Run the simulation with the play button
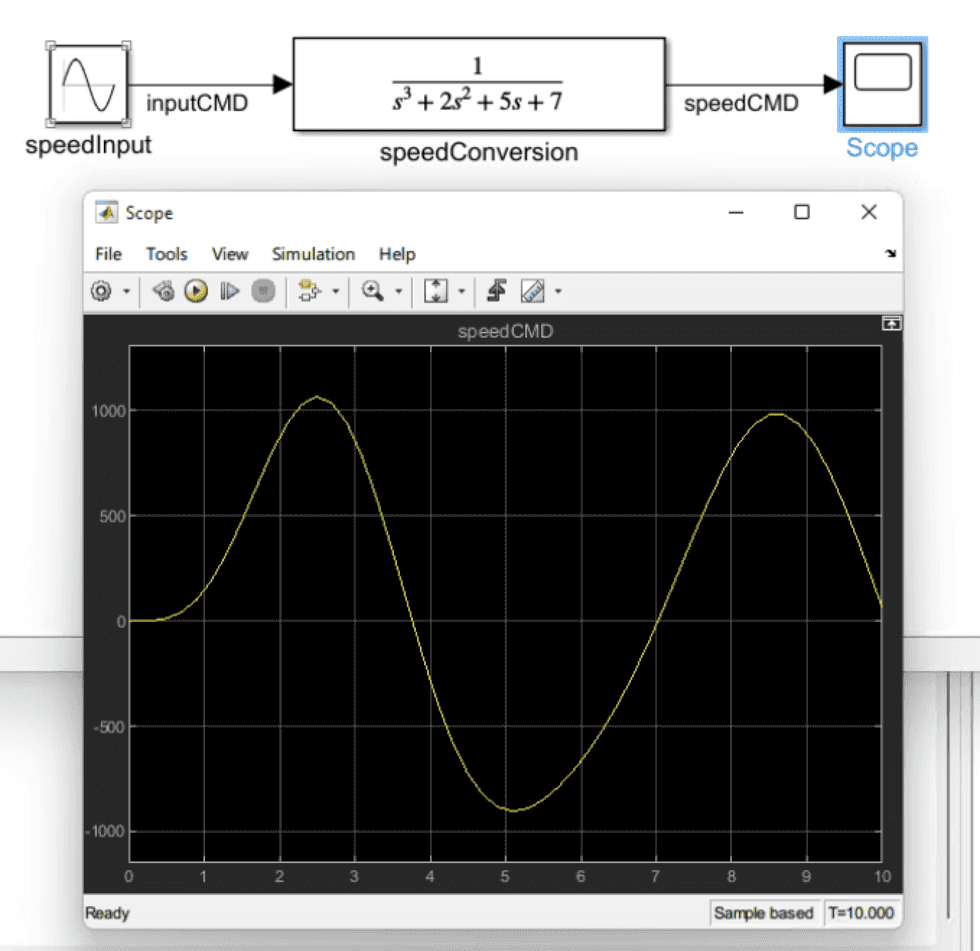This screenshot has height=951, width=980. pyautogui.click(x=196, y=291)
